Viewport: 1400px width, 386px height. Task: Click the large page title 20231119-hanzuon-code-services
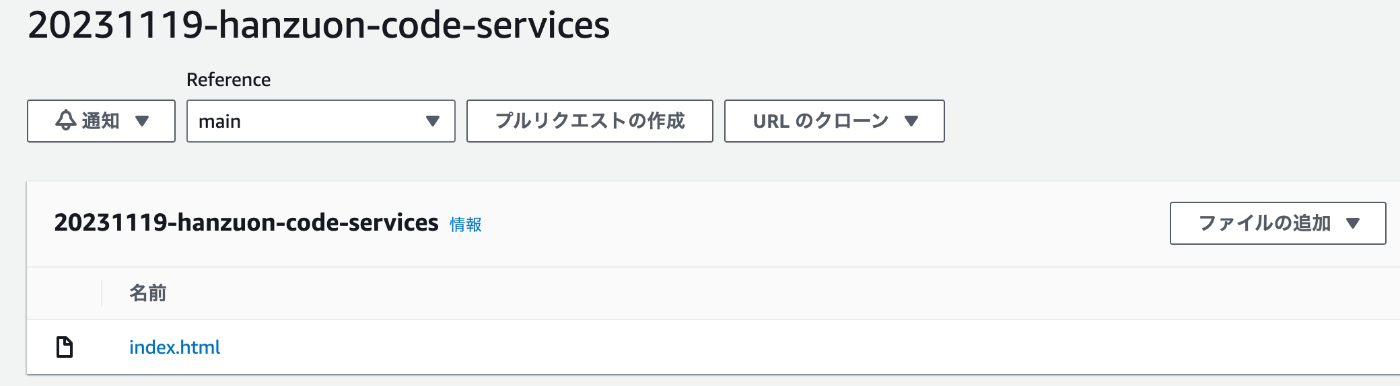pyautogui.click(x=318, y=26)
